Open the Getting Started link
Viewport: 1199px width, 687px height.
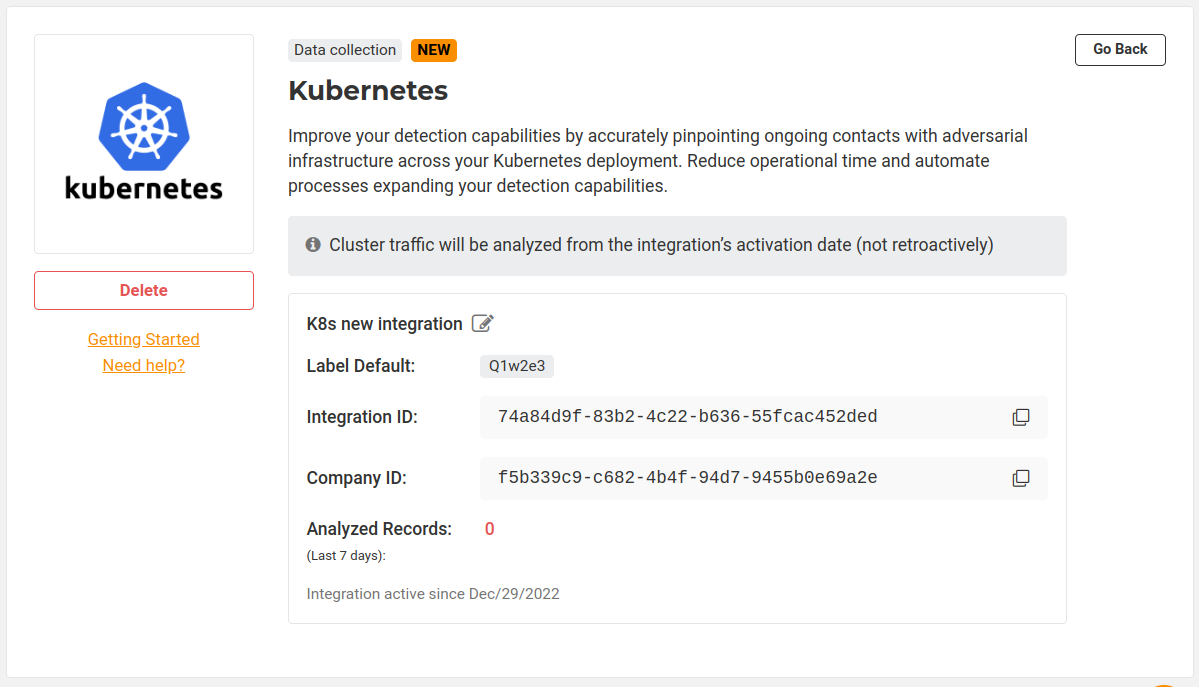click(144, 339)
